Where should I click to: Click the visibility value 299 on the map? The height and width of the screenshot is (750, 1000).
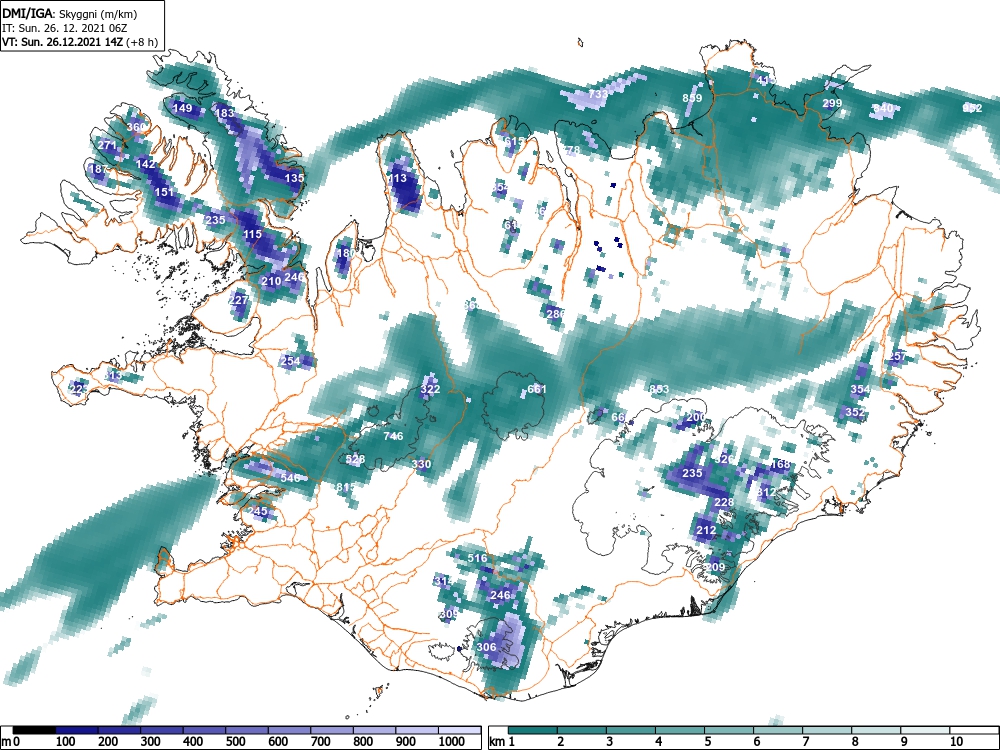coord(832,103)
